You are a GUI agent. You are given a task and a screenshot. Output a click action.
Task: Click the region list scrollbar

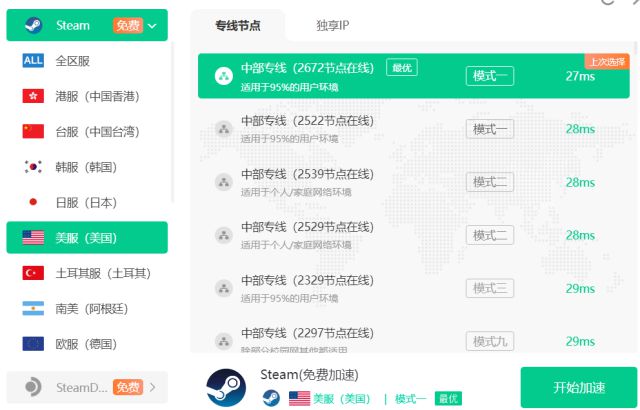point(173,122)
